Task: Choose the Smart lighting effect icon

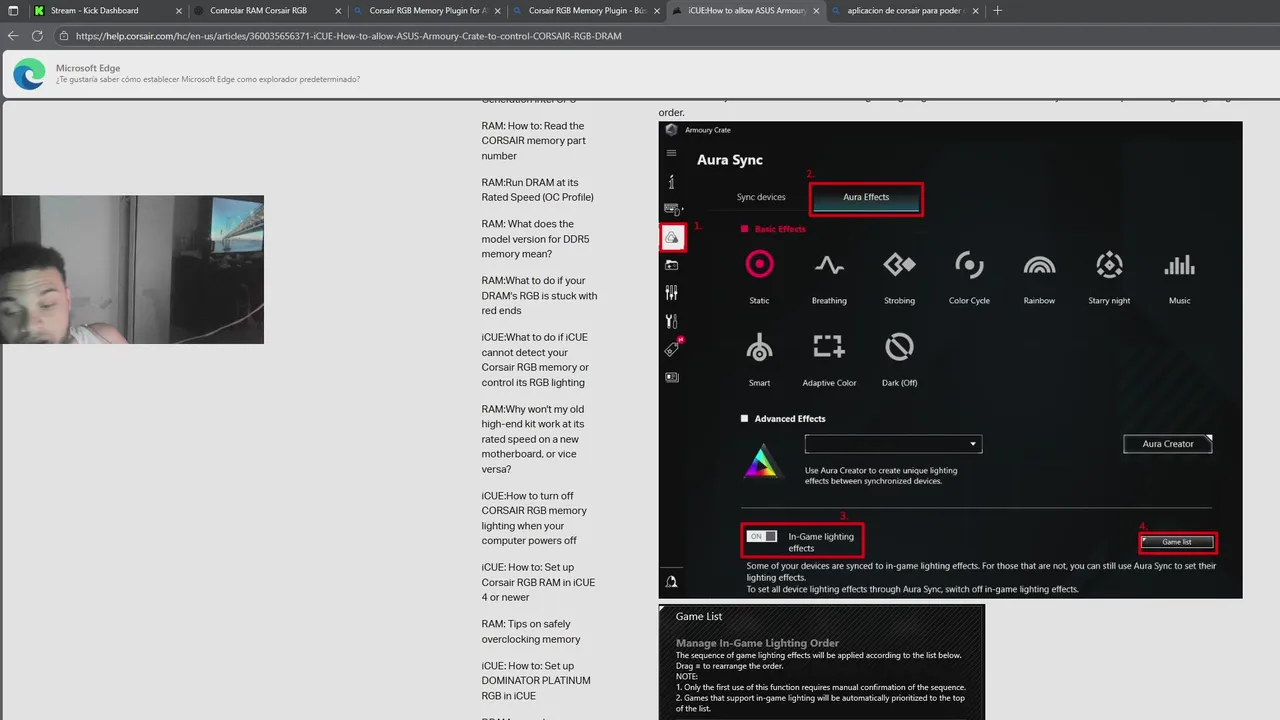Action: coord(759,347)
